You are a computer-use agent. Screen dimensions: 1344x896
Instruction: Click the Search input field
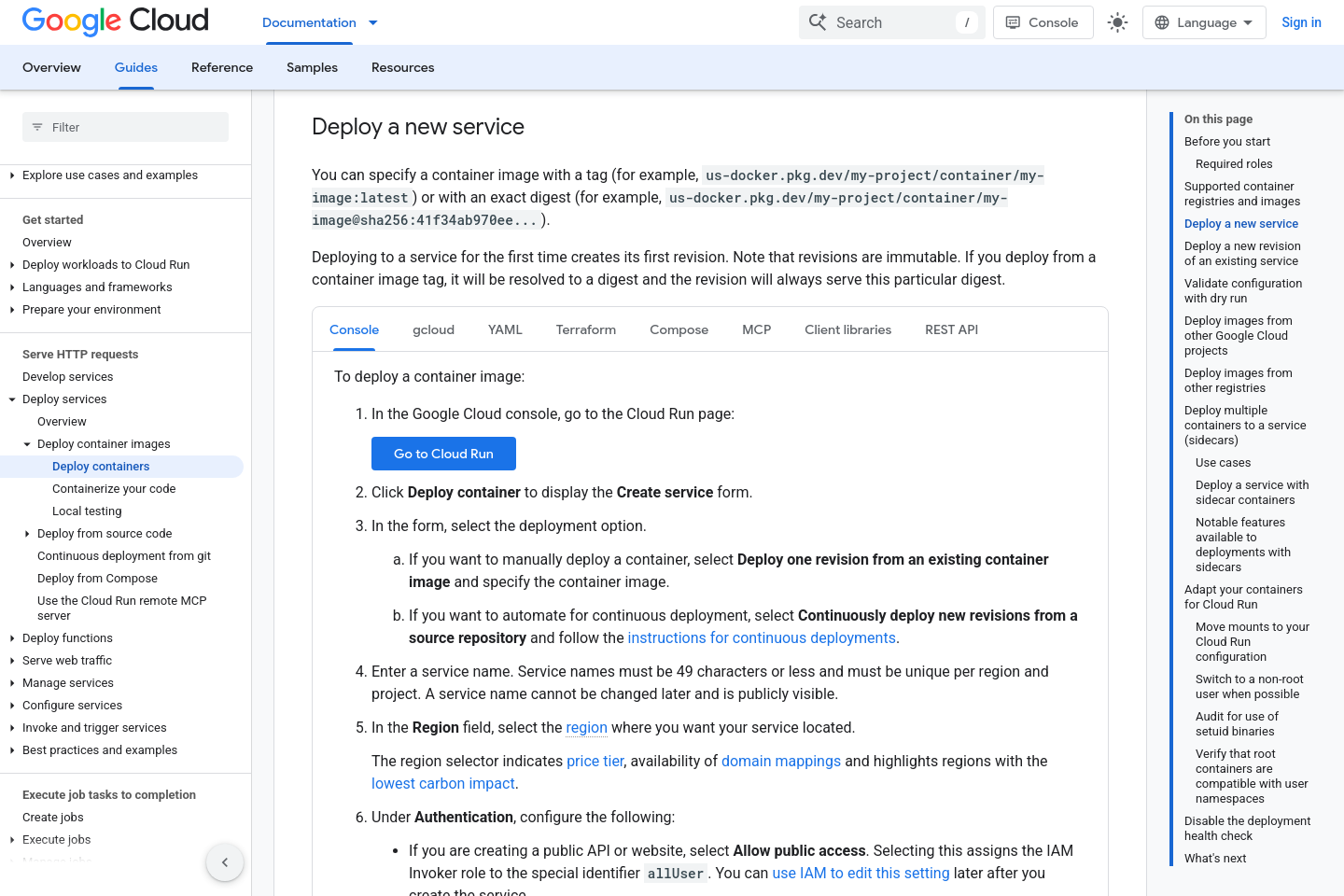point(892,22)
